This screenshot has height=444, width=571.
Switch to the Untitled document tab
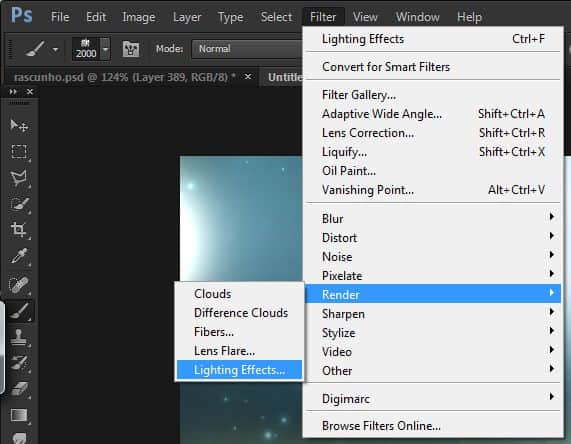282,77
